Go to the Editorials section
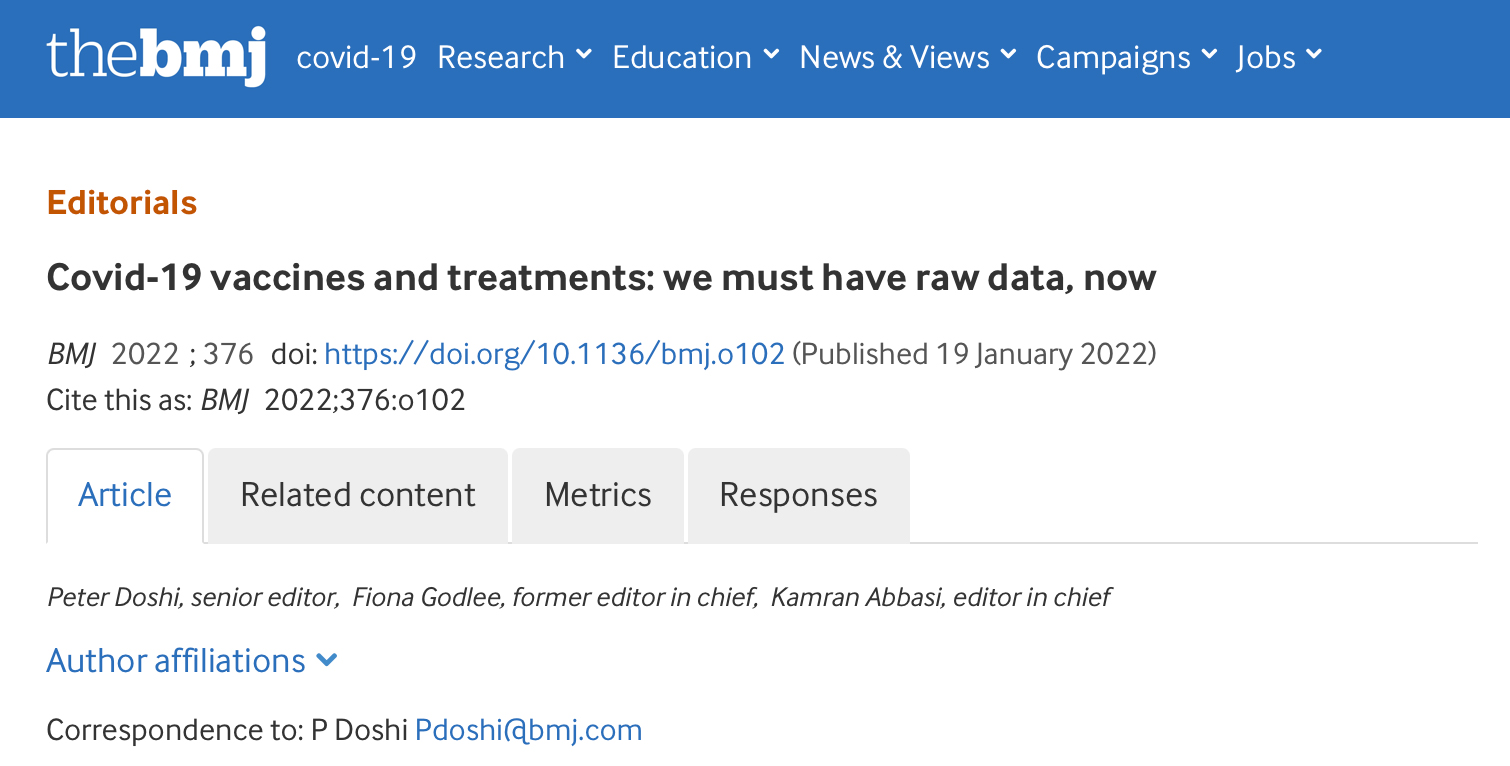This screenshot has width=1510, height=766. tap(122, 203)
